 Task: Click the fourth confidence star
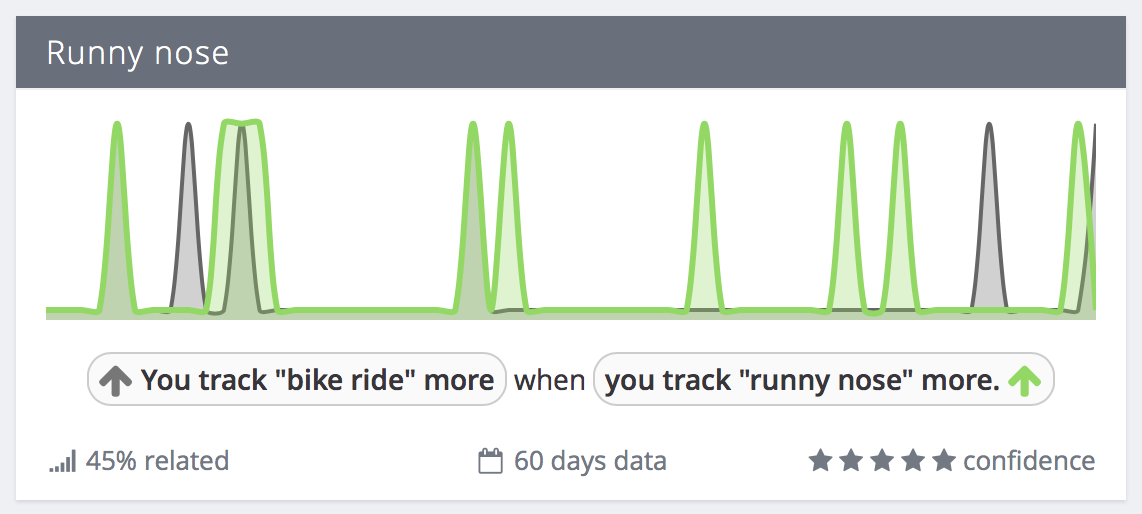(x=913, y=460)
